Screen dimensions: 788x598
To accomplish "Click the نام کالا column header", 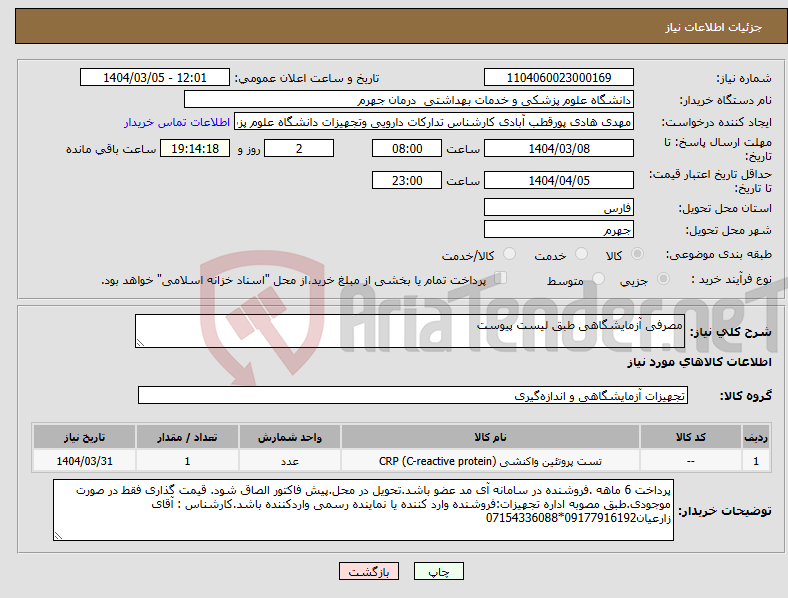I will click(x=490, y=437).
